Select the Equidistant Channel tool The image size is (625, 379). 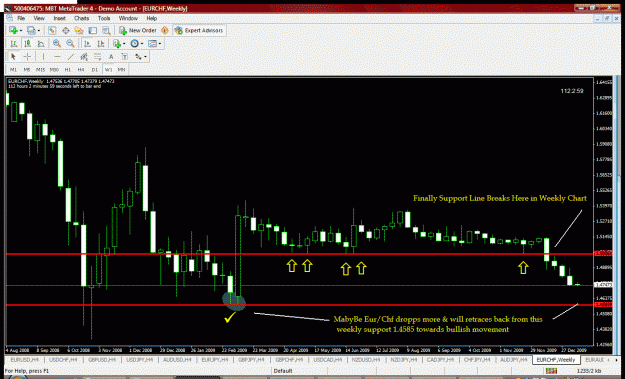pos(84,57)
